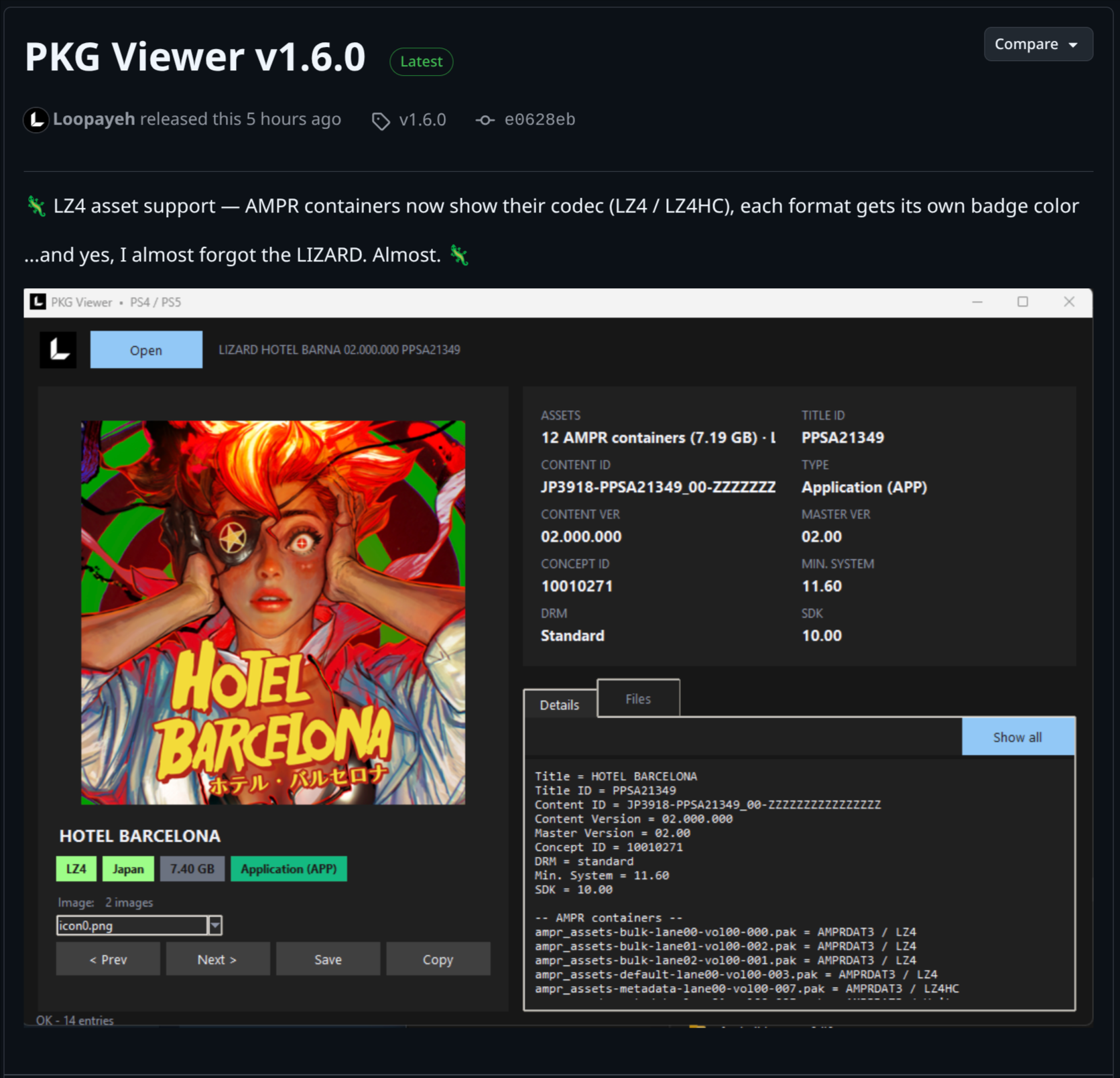This screenshot has width=1120, height=1078.
Task: Click the Assets value 12 AMPR containers
Action: (x=658, y=438)
